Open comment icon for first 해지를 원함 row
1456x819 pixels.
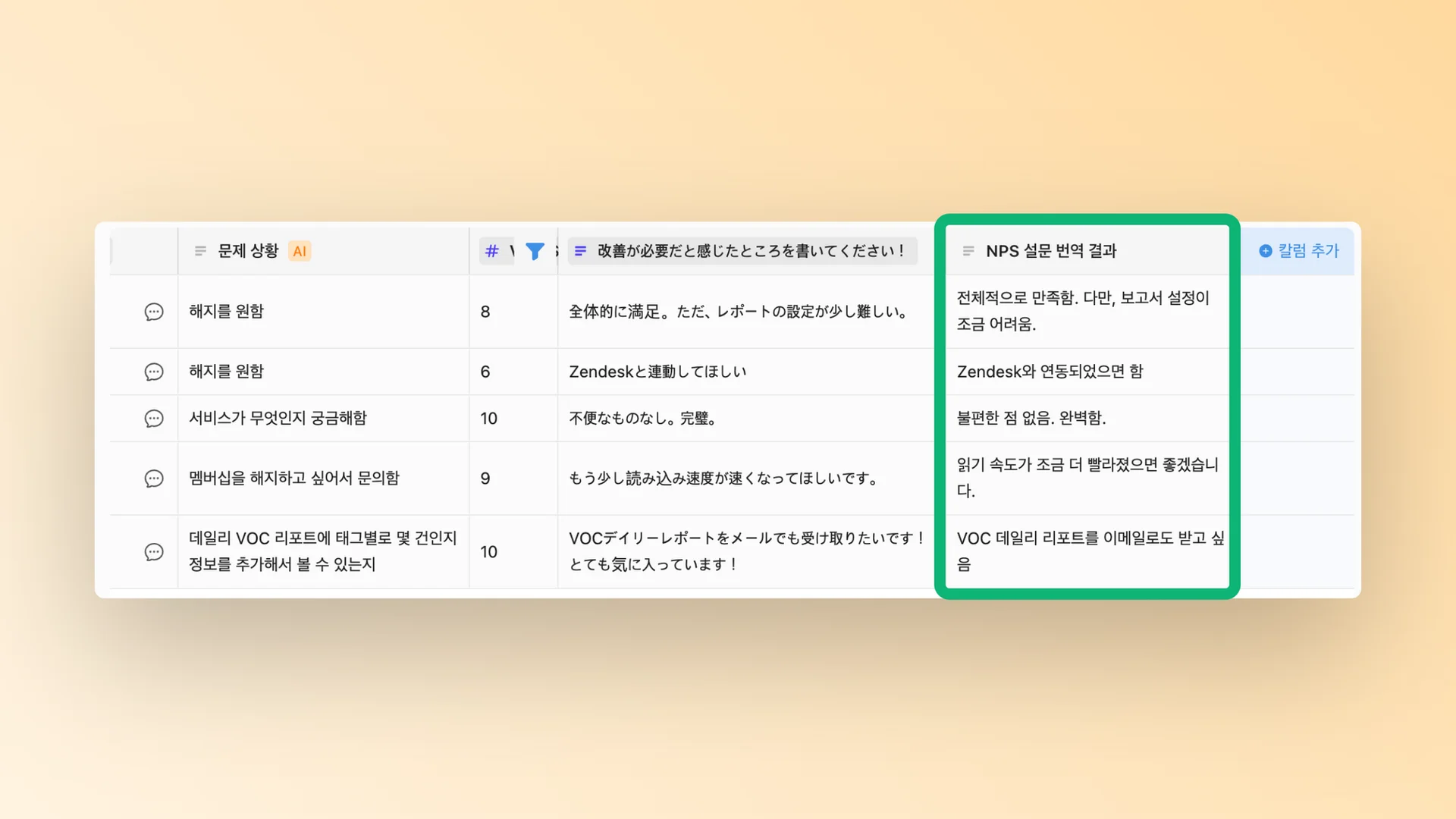click(x=154, y=312)
